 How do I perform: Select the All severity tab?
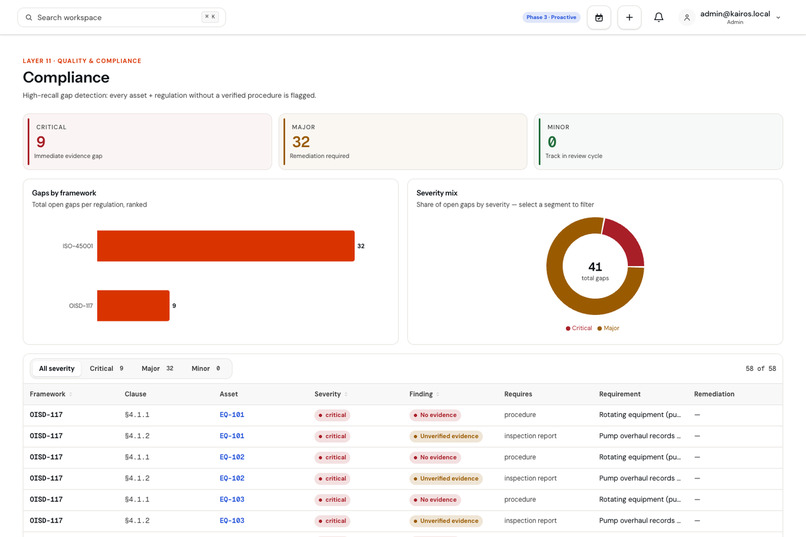point(57,368)
